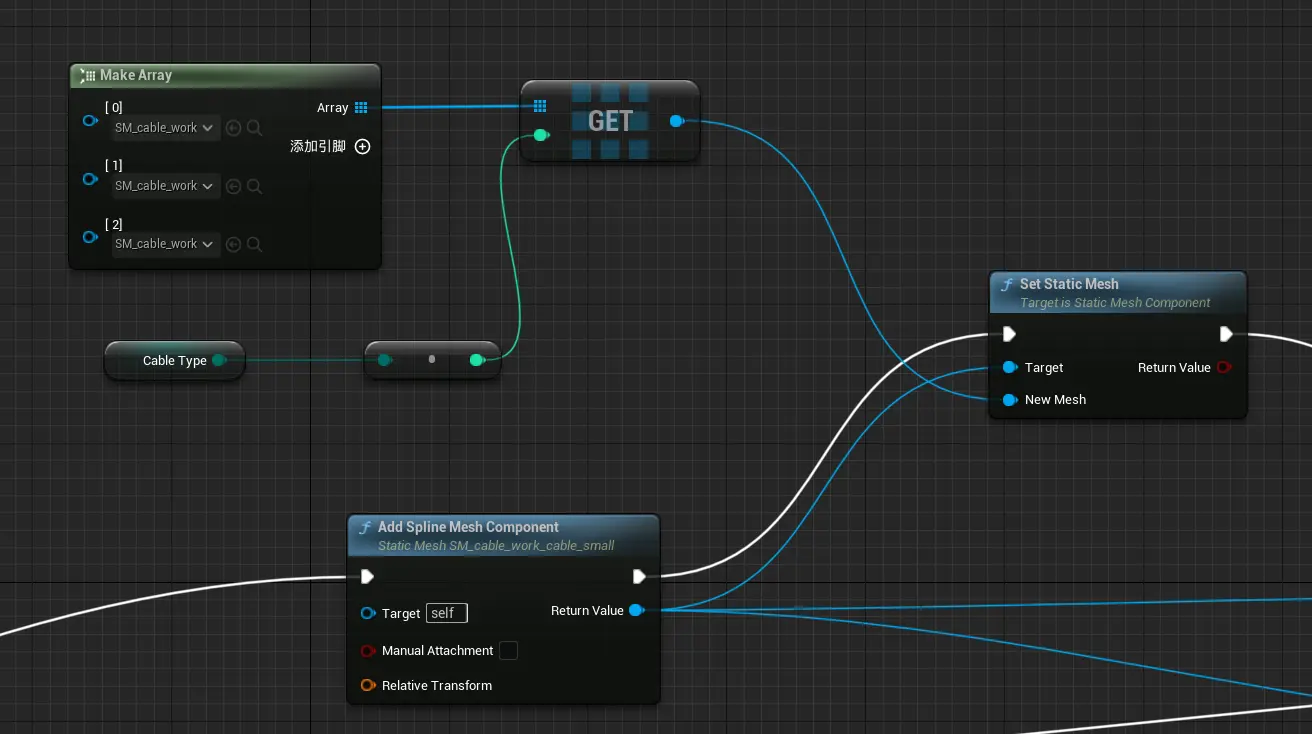1312x734 pixels.
Task: Click the New Mesh input pin
Action: (x=1009, y=400)
